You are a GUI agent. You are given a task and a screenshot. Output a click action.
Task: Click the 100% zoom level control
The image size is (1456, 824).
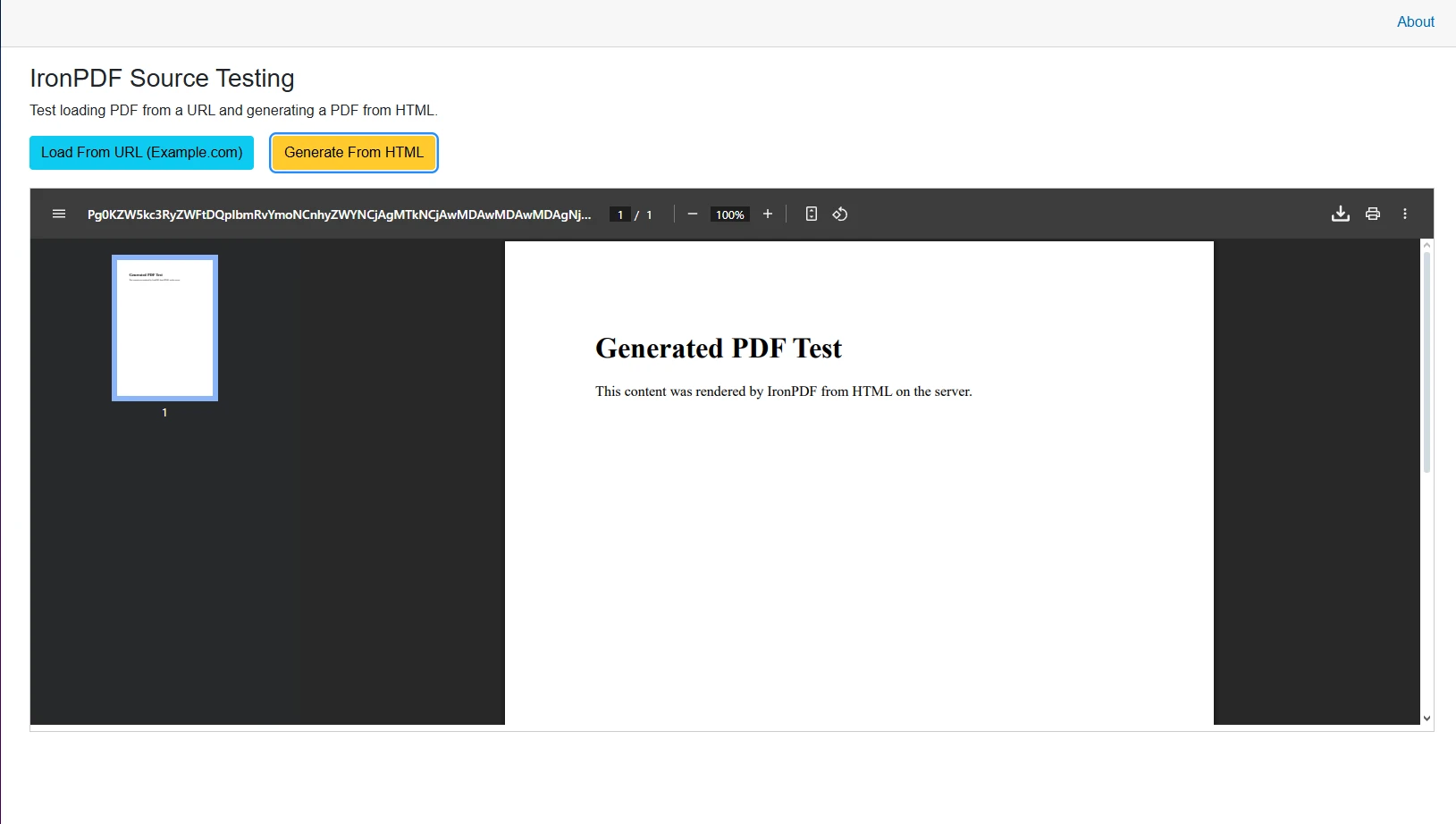point(729,214)
